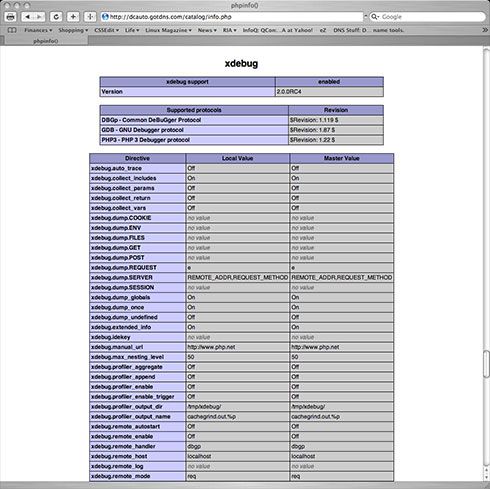Click the xdebug.auto_trace directive
This screenshot has width=490, height=489.
click(116, 168)
